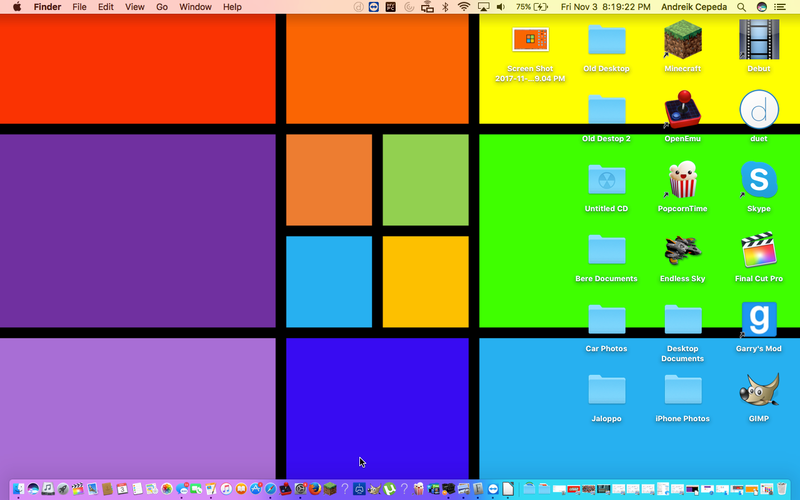Select the GIMP desktop icon
The width and height of the screenshot is (800, 500).
[x=759, y=389]
